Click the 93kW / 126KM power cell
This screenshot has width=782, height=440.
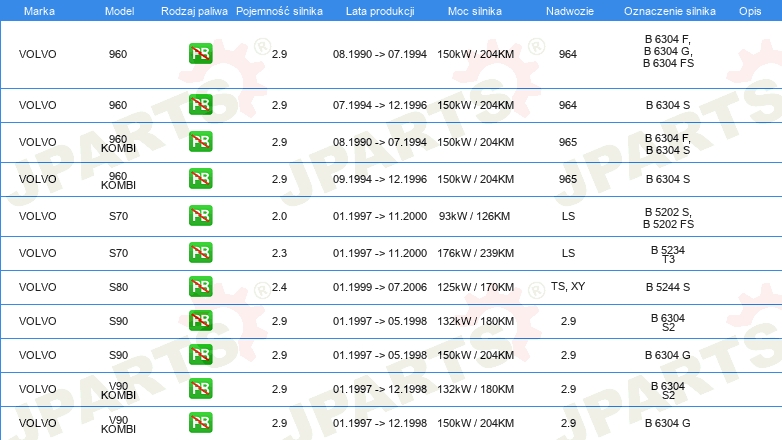[474, 216]
